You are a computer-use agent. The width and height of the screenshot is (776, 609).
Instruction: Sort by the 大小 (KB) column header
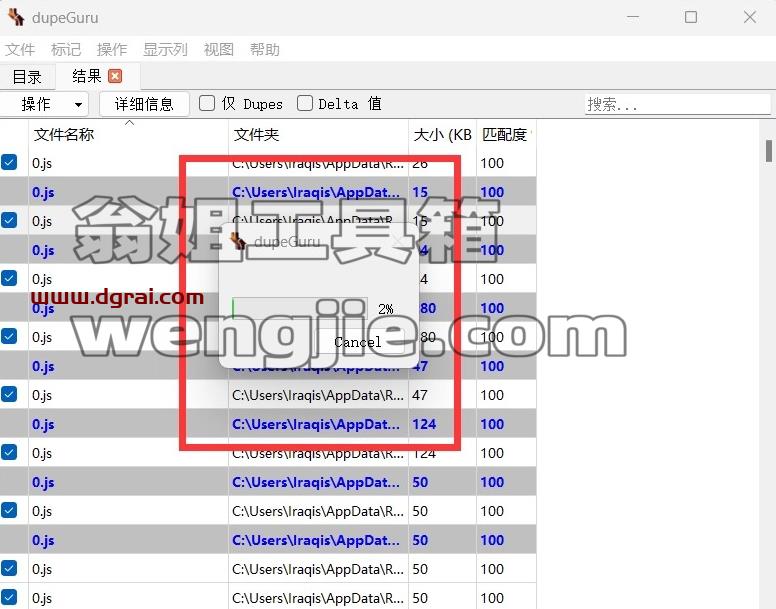click(442, 134)
